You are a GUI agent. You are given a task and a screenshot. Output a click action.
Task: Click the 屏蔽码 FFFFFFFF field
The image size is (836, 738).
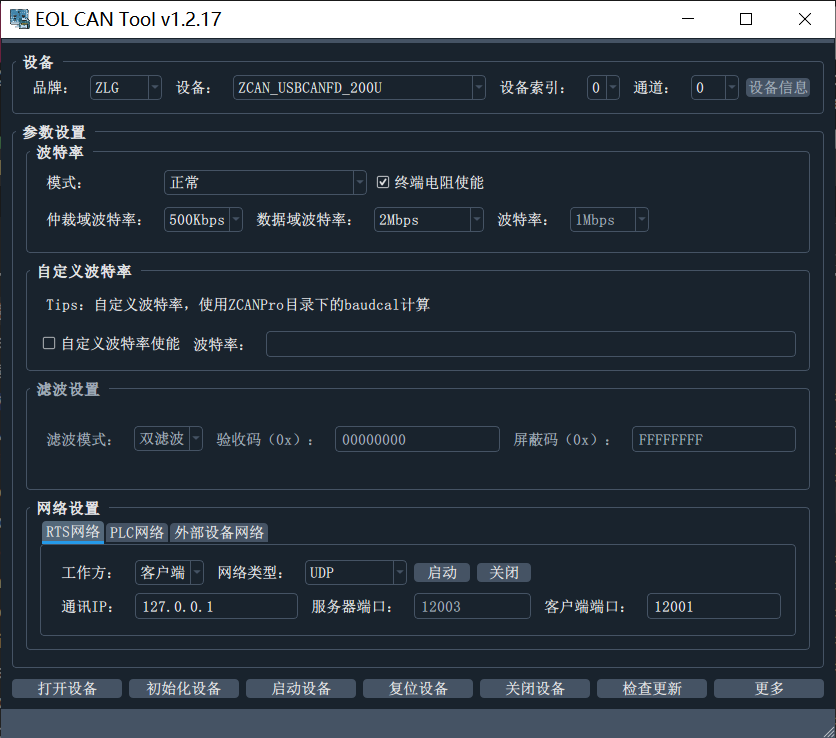[x=714, y=439]
